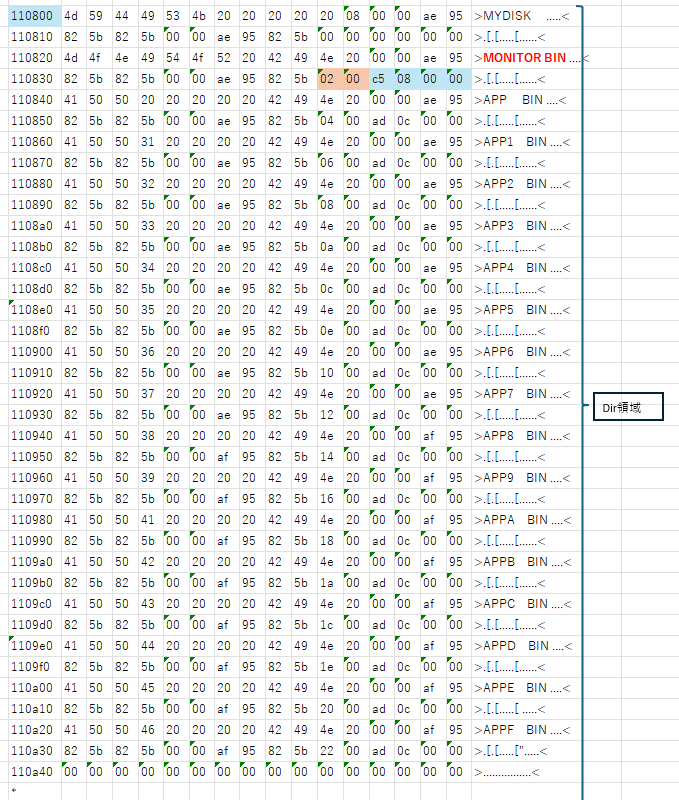
Task: Click address cell 110a40
Action: (30, 771)
